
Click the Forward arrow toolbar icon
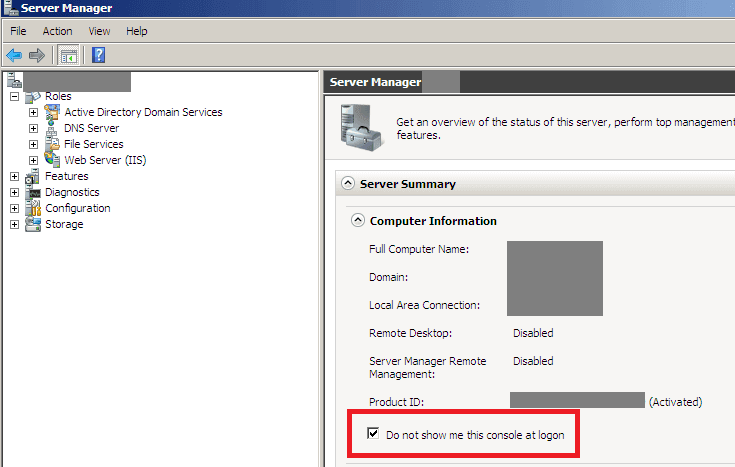tap(37, 55)
